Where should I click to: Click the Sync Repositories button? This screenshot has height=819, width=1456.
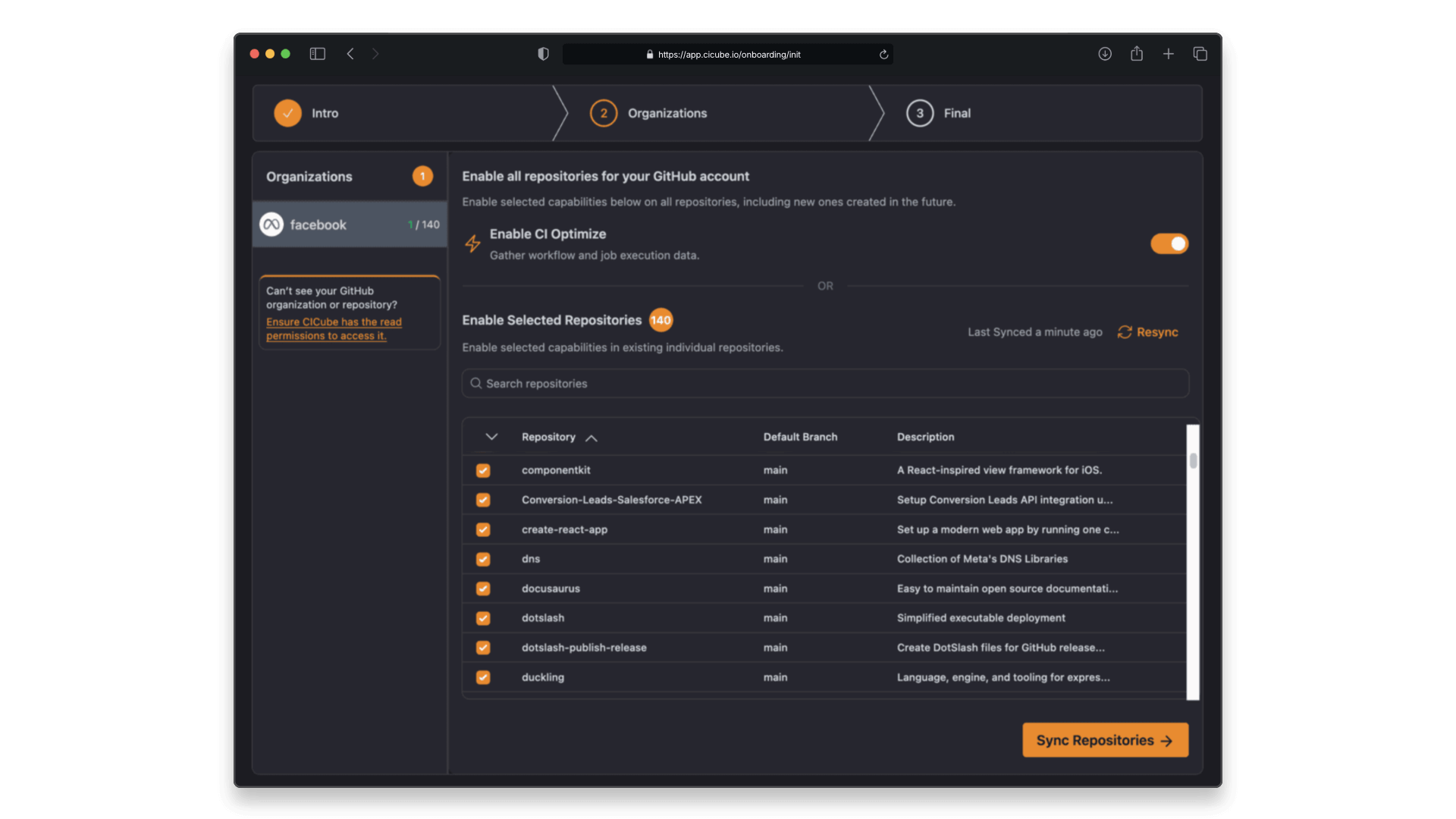point(1105,740)
